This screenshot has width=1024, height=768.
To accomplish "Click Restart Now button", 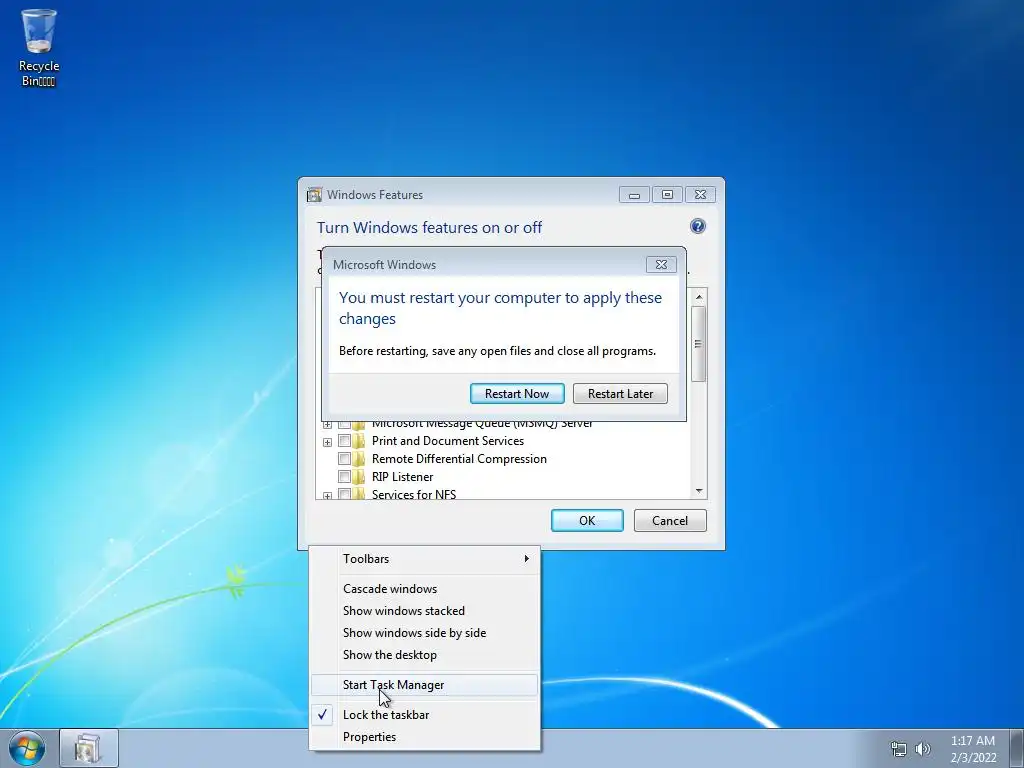I will click(517, 393).
